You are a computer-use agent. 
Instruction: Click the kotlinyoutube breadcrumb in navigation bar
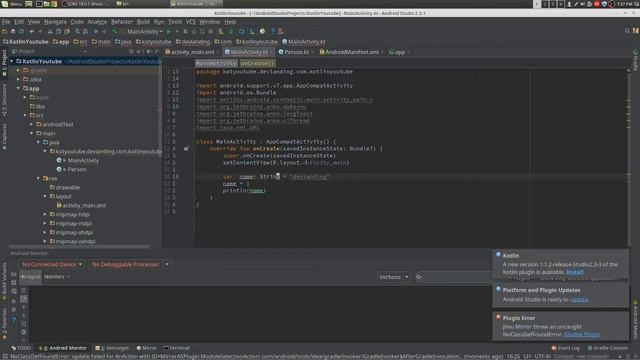click(257, 42)
